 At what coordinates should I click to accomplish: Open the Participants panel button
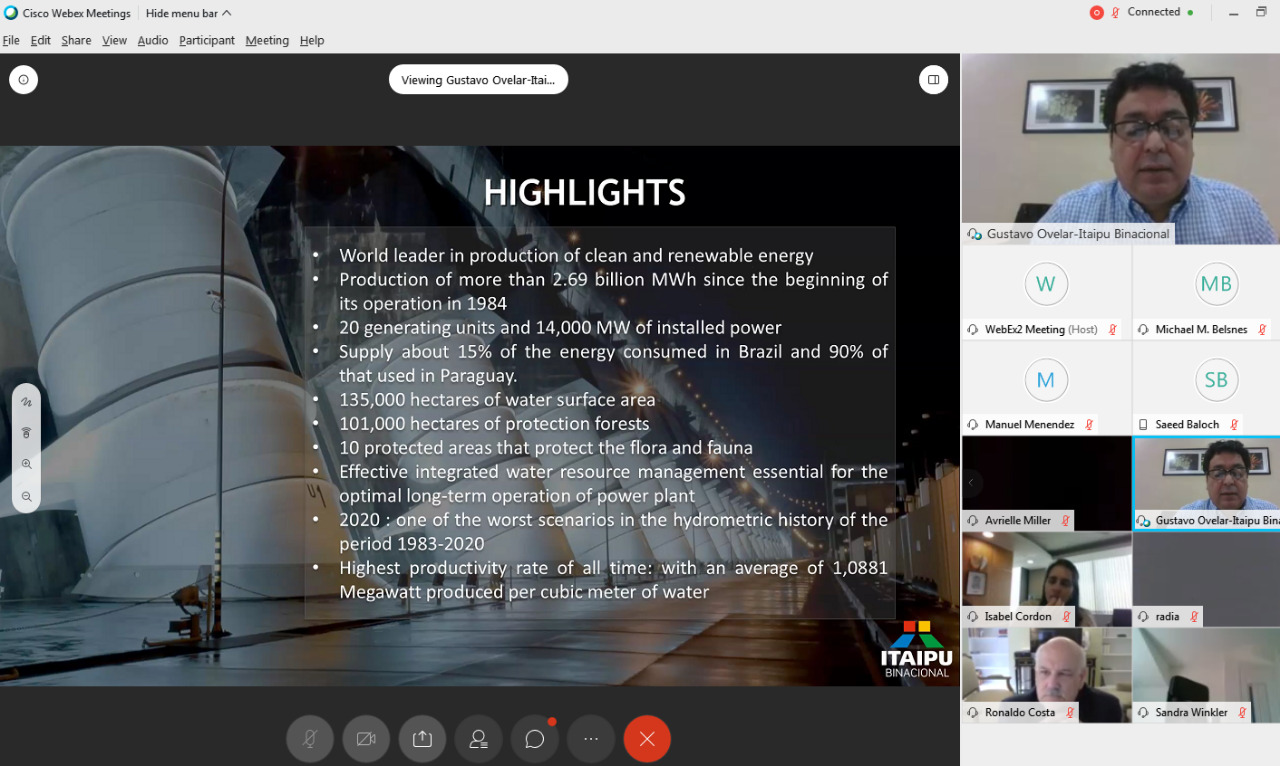pos(478,739)
